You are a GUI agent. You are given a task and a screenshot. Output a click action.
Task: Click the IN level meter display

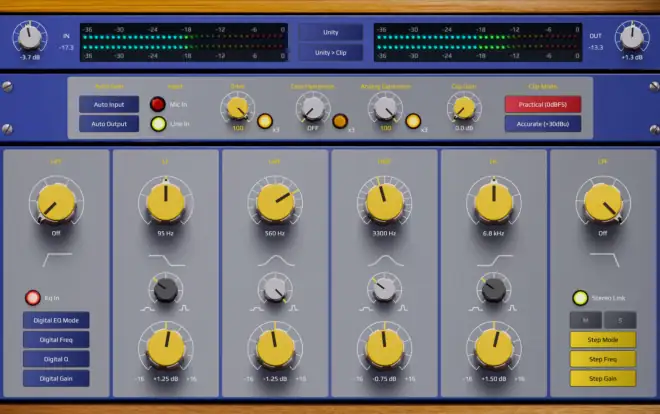tap(184, 42)
